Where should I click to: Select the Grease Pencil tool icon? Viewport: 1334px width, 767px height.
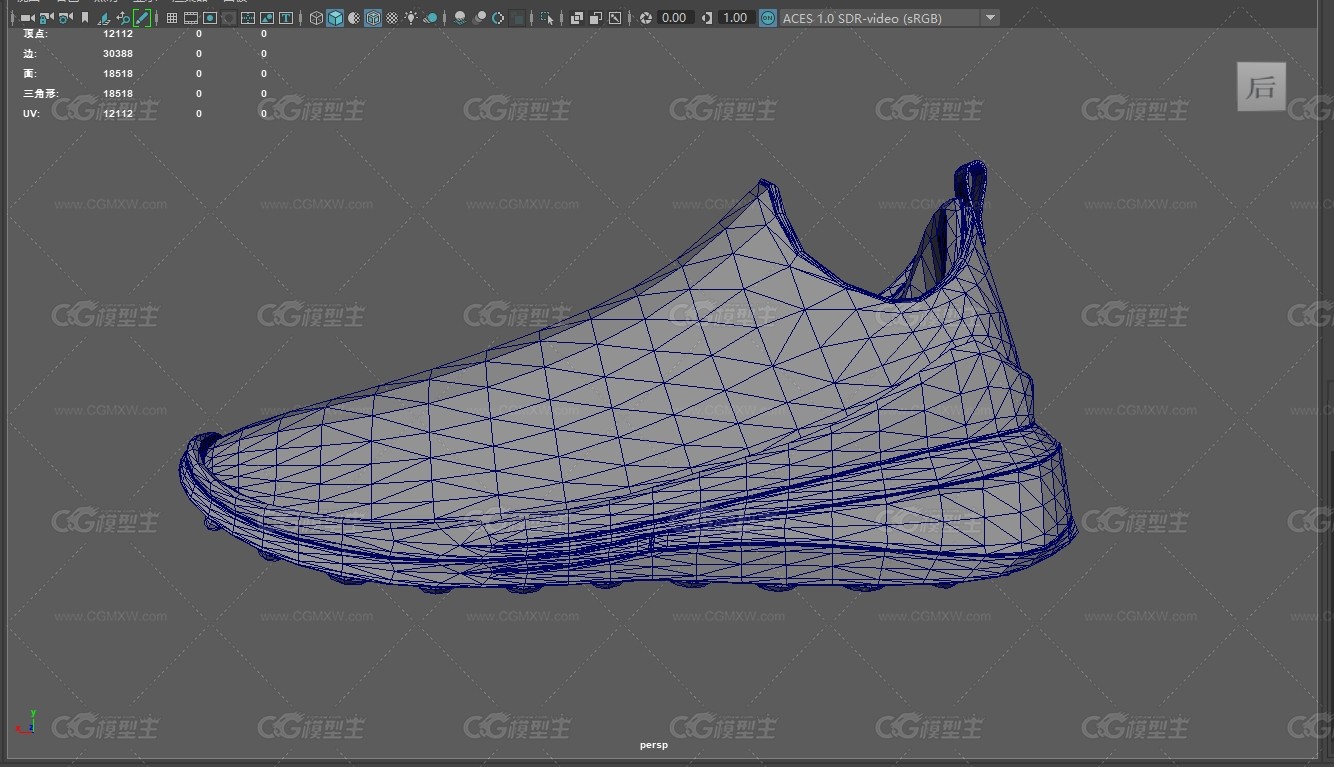pos(142,18)
